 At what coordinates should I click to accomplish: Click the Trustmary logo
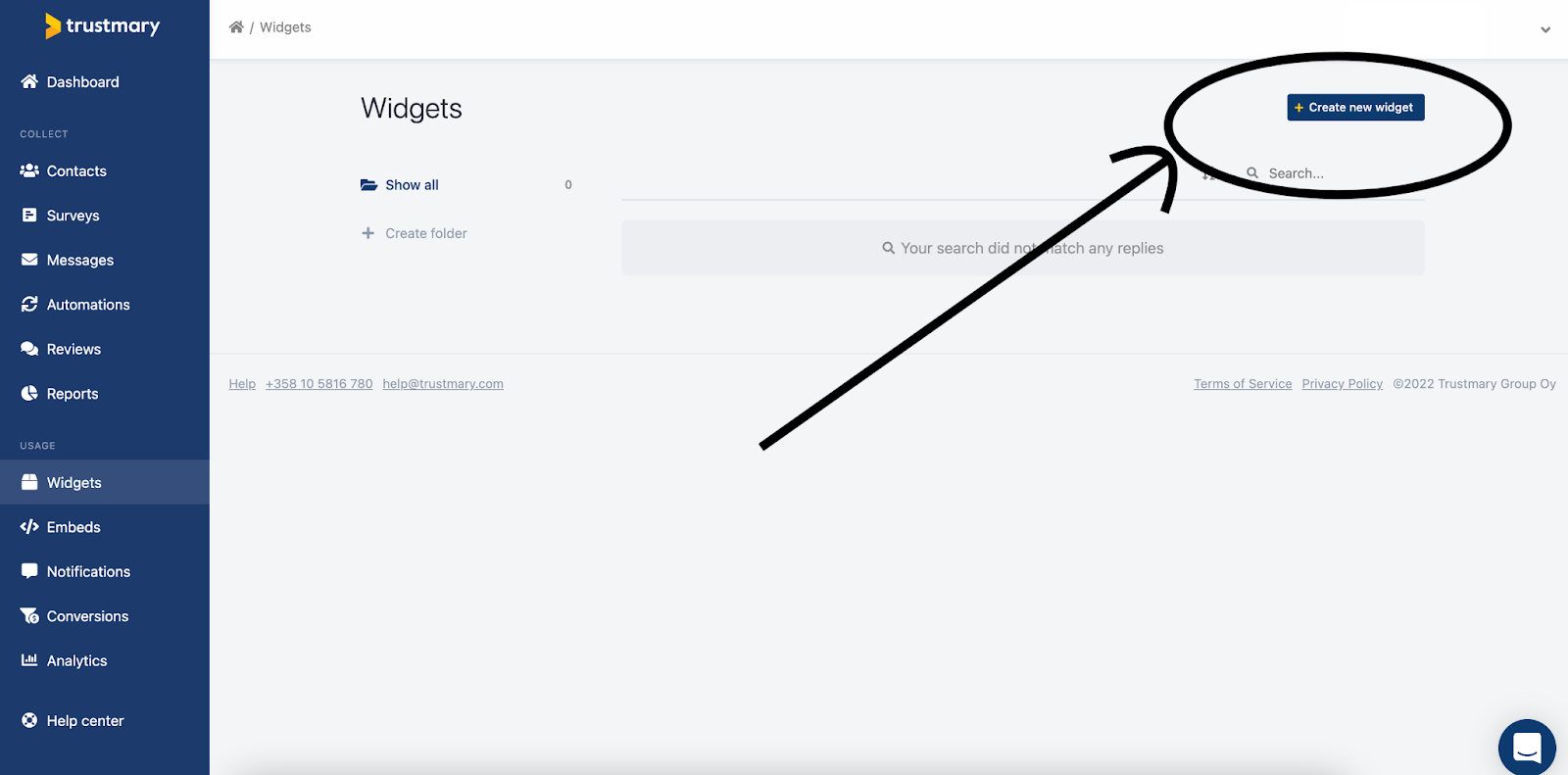[102, 26]
